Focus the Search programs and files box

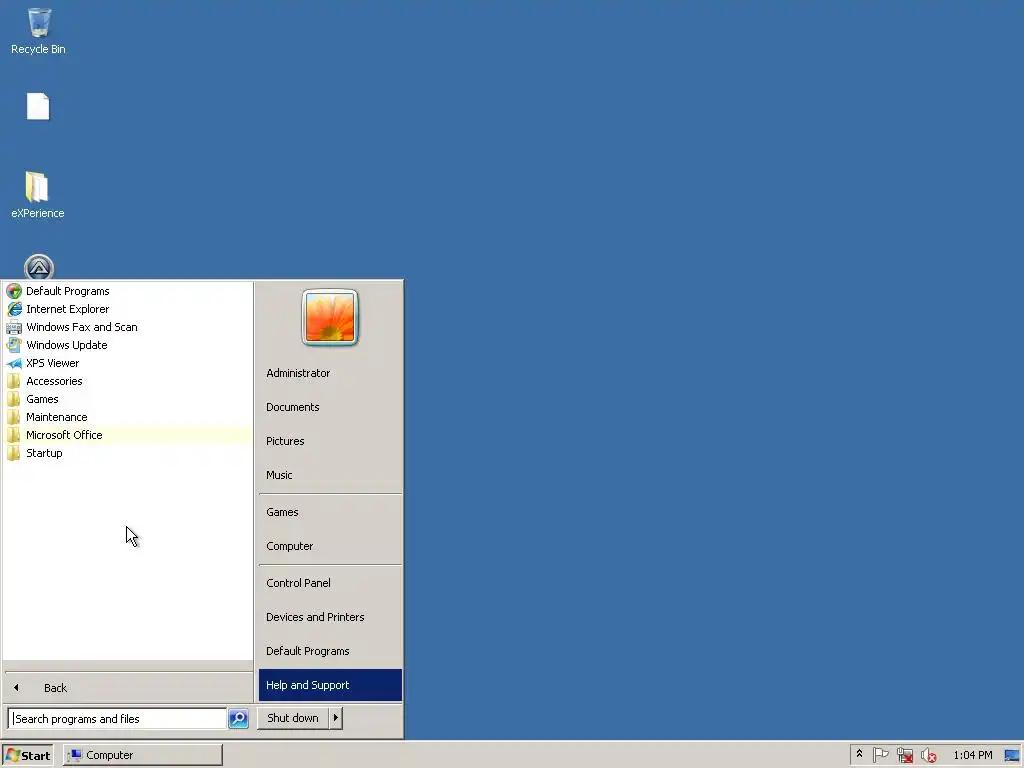[118, 718]
